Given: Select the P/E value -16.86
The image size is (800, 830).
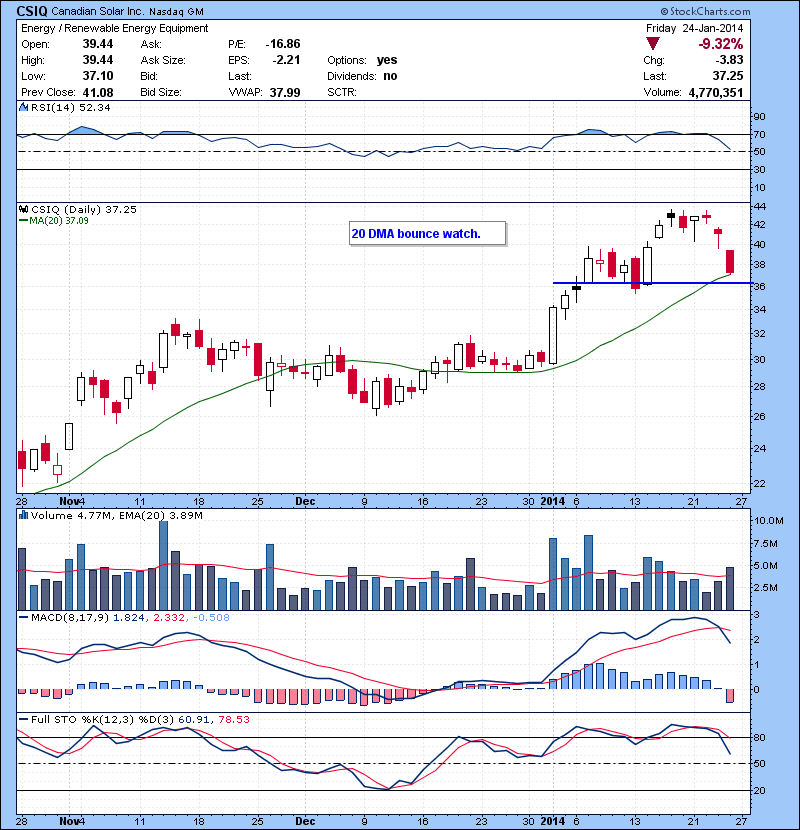Looking at the screenshot, I should [x=283, y=44].
